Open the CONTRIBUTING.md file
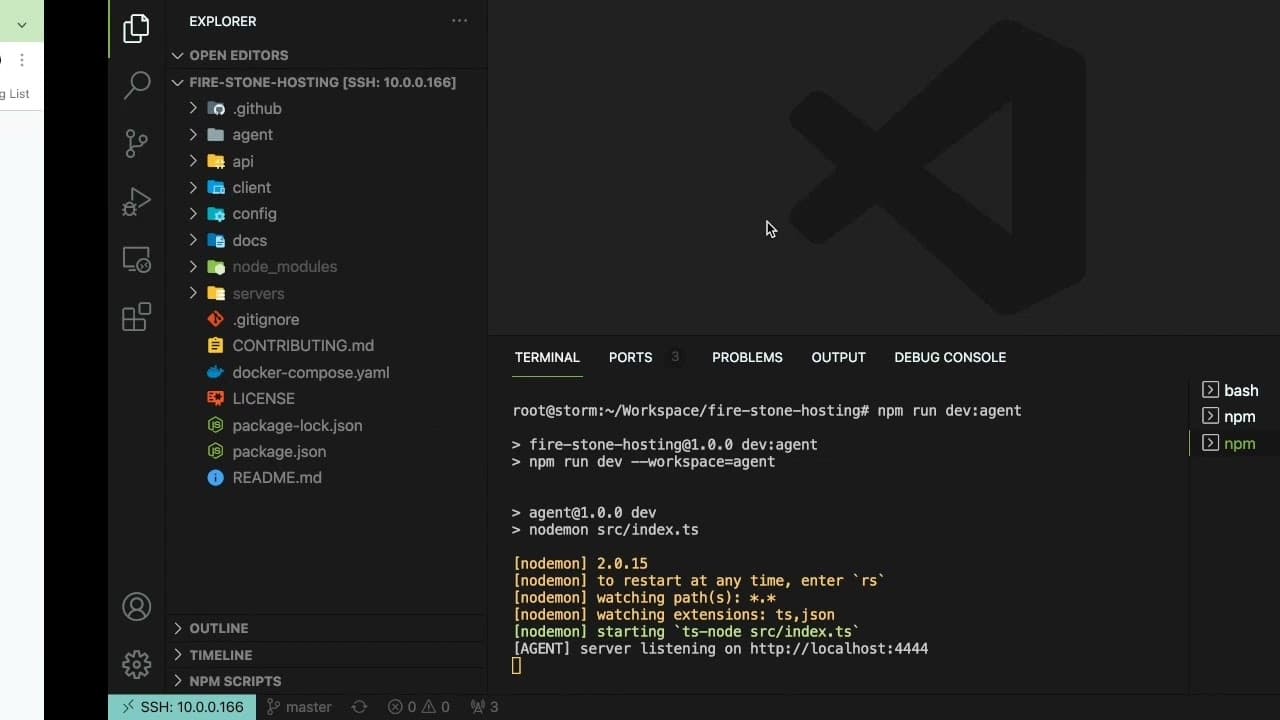Image resolution: width=1280 pixels, height=720 pixels. click(x=303, y=346)
